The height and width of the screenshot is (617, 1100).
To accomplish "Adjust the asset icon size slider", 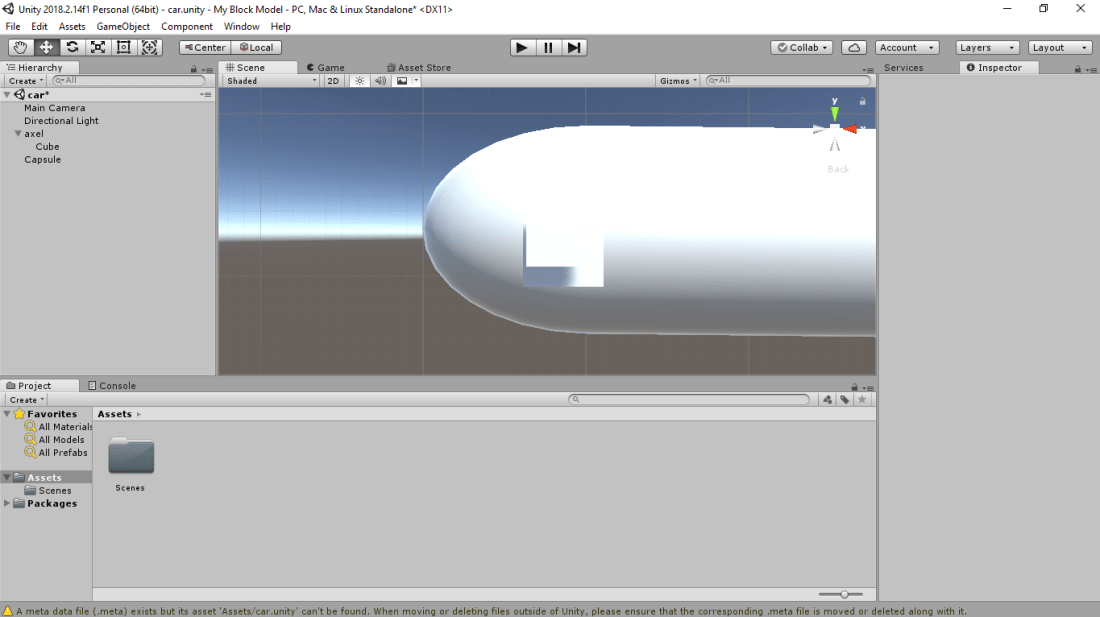I will (844, 594).
